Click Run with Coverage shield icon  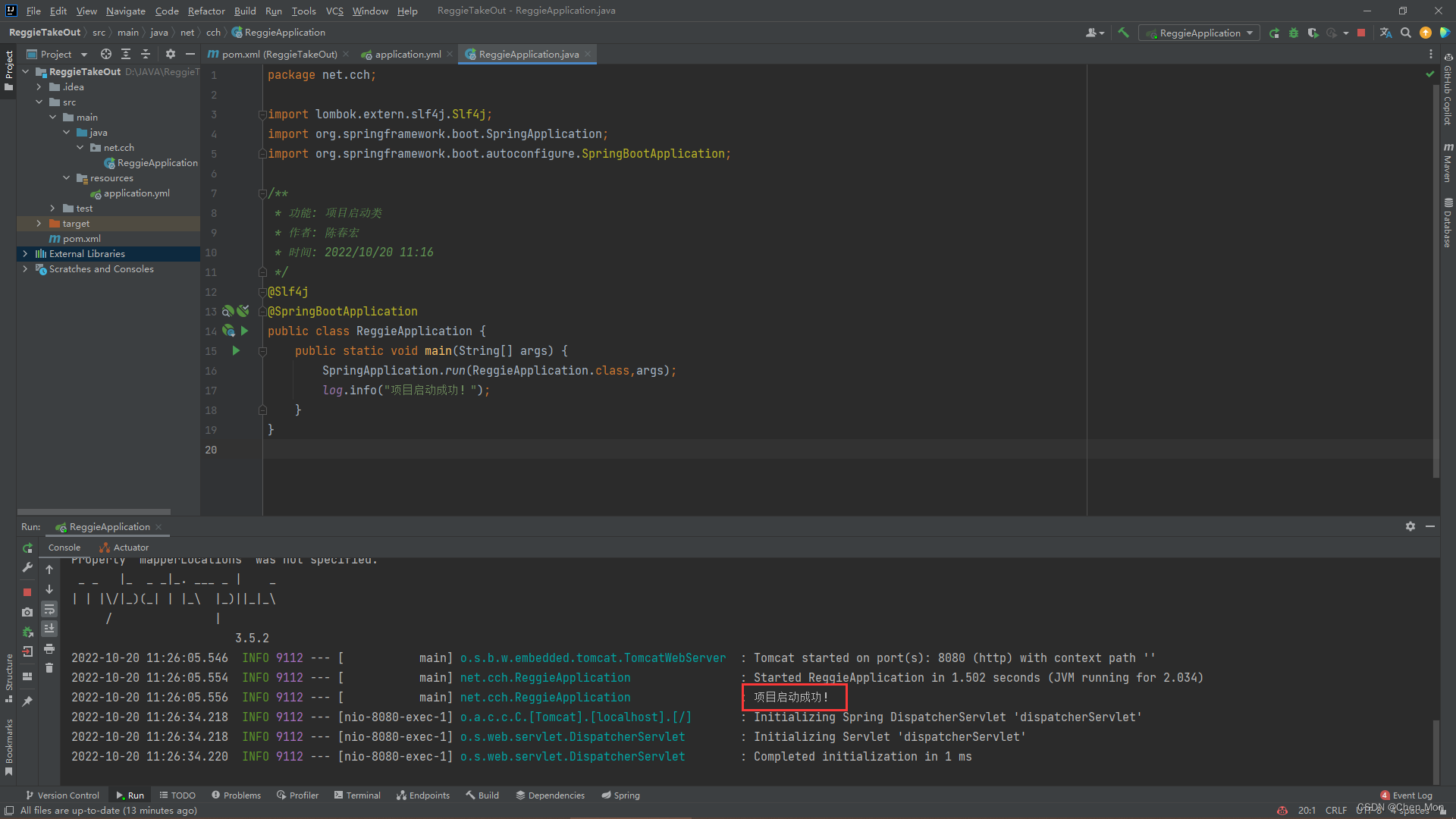pyautogui.click(x=1313, y=33)
